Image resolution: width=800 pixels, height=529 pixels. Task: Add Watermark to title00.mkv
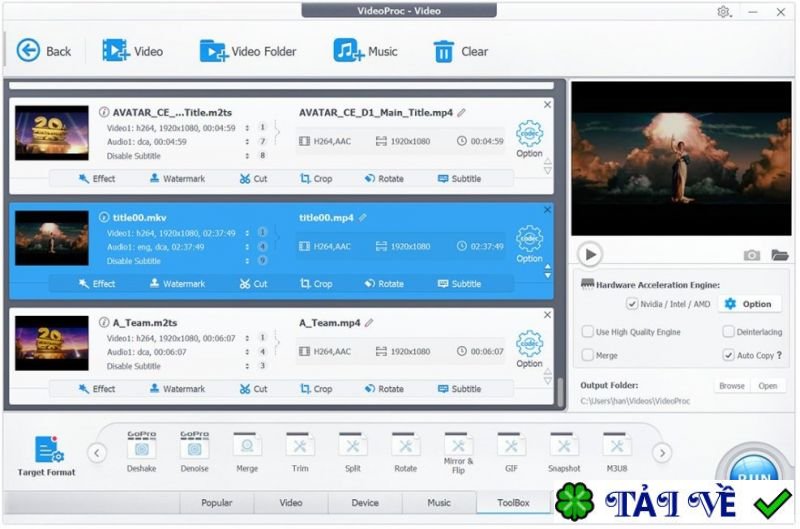point(177,284)
